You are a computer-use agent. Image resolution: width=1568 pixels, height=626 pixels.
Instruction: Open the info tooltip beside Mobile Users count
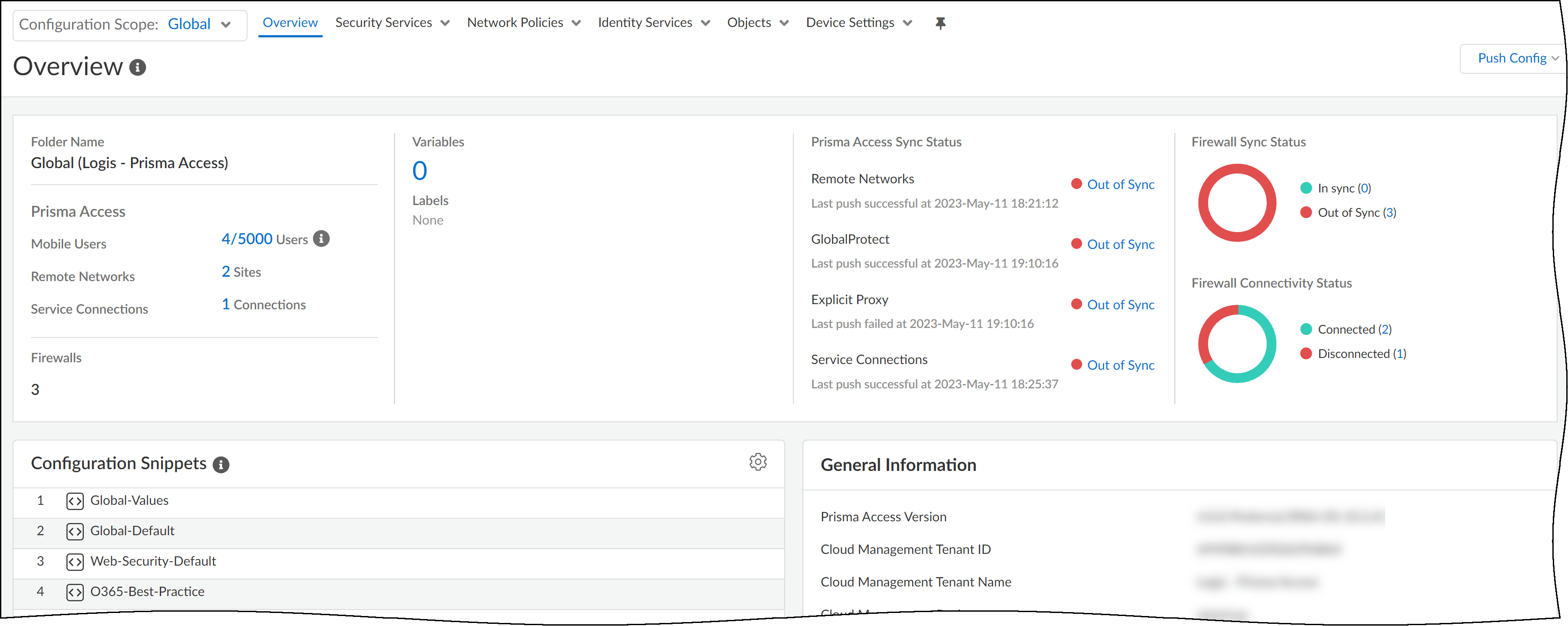[x=321, y=238]
